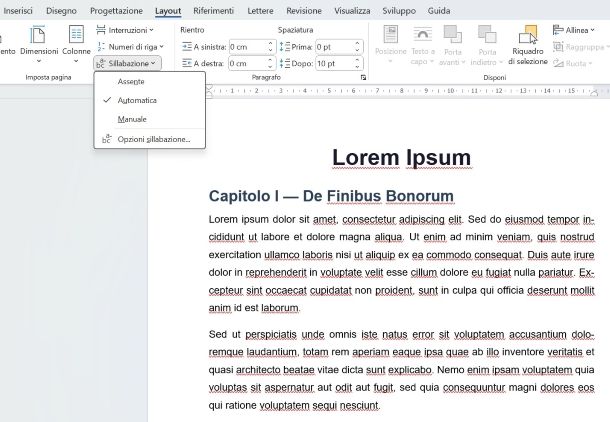Screen dimensions: 610x422
Task: Click the Testo a capo wrap icon
Action: click(x=422, y=34)
